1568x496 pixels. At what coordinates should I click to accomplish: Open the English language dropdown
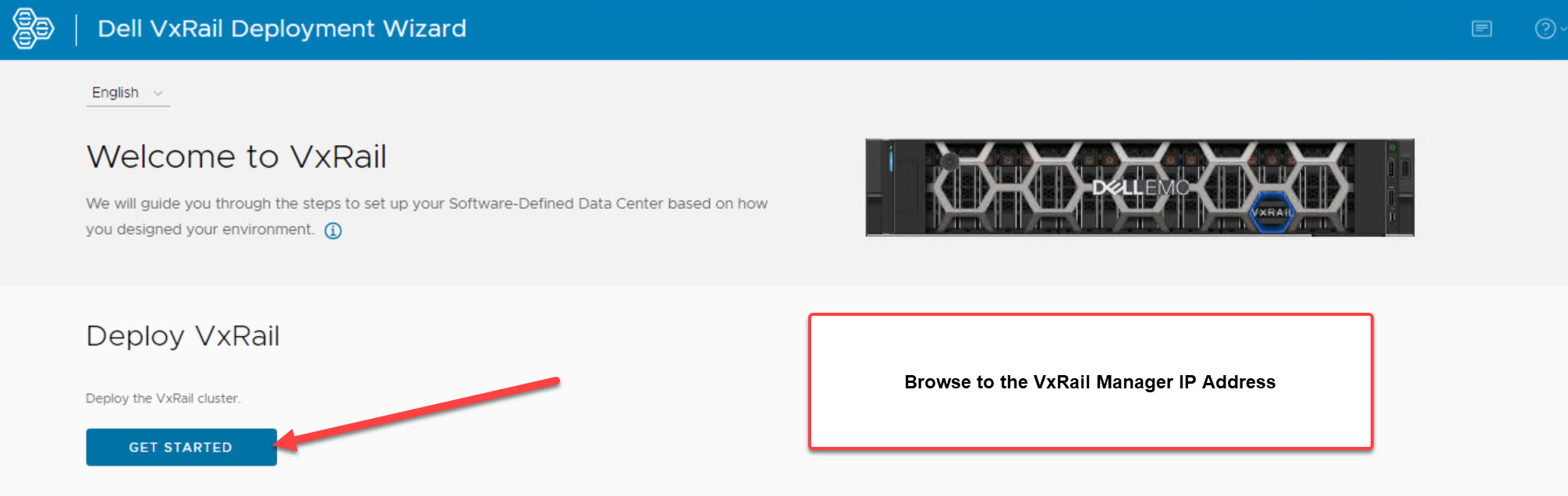click(128, 93)
